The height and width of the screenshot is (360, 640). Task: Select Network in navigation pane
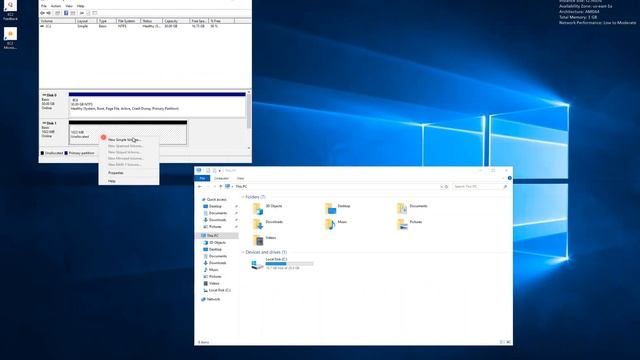click(211, 299)
